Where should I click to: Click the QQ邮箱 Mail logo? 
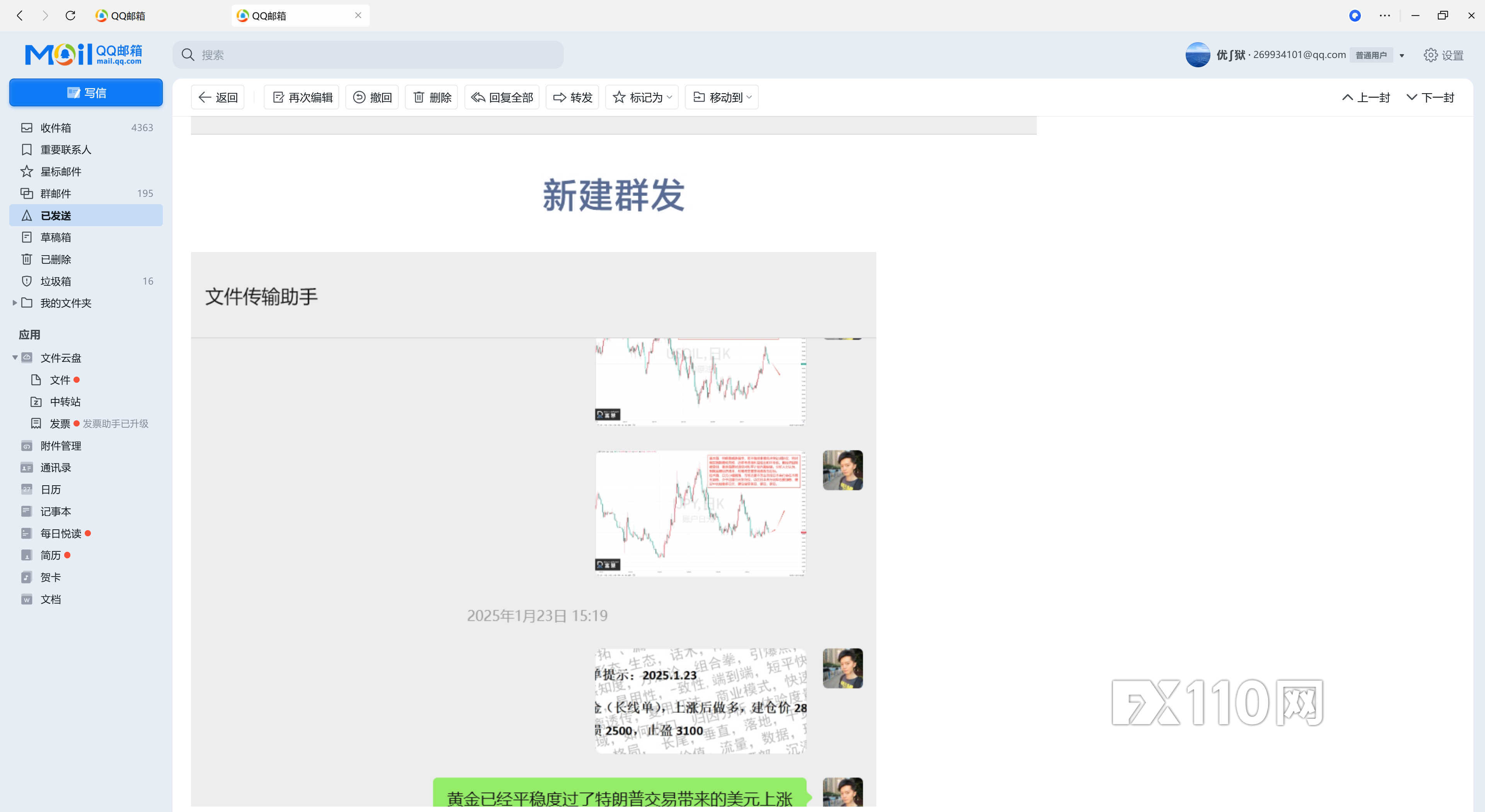click(x=84, y=54)
